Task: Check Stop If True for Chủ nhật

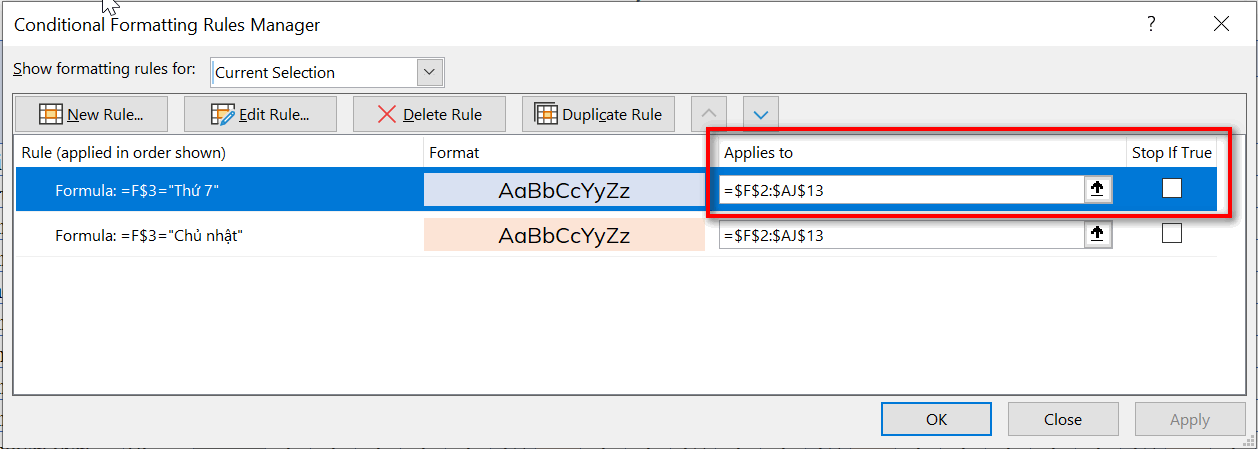Action: 1172,233
